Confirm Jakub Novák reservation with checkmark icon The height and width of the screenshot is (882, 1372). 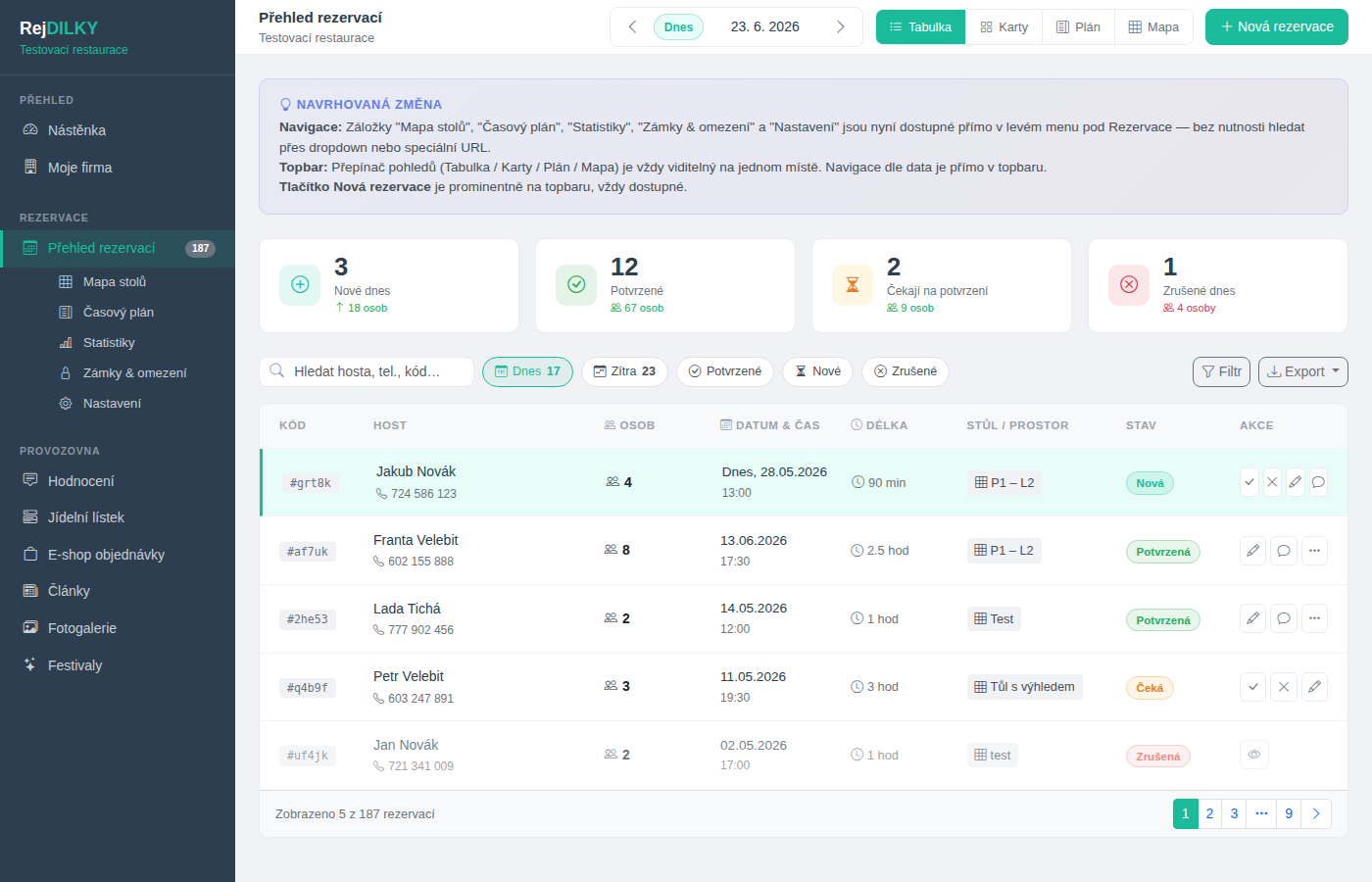(1249, 482)
